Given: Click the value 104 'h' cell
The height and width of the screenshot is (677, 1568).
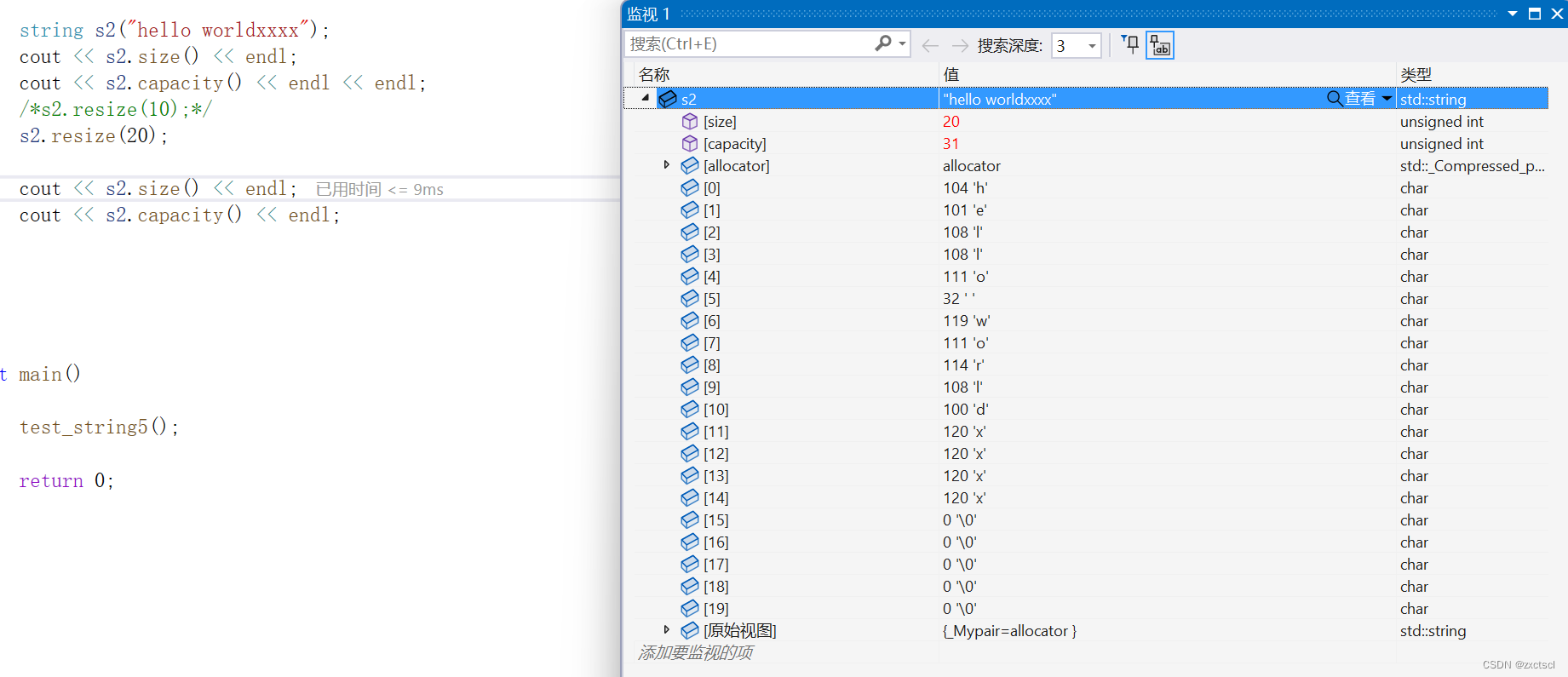Looking at the screenshot, I should [x=966, y=188].
